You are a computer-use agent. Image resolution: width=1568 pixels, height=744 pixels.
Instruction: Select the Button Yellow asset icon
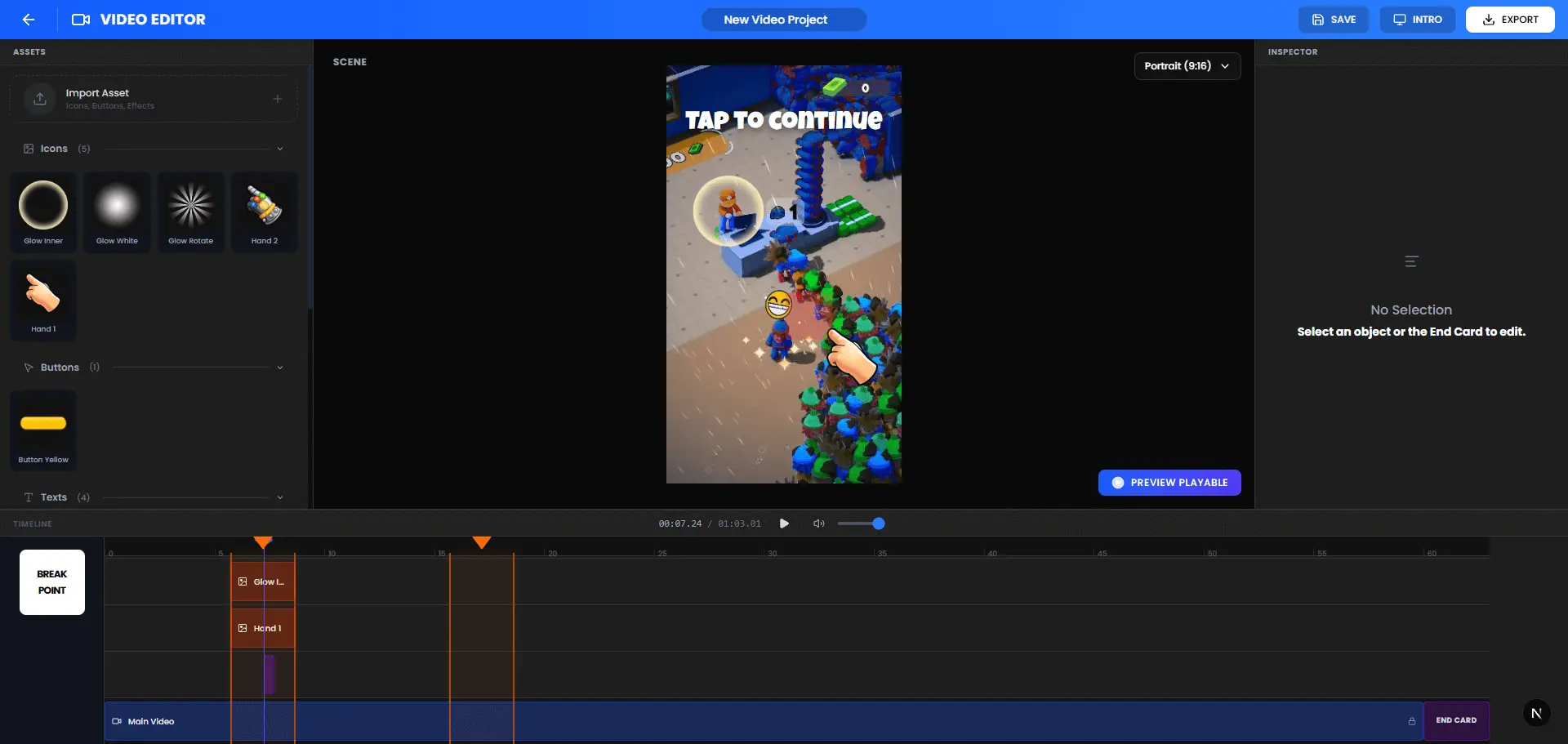(x=42, y=423)
